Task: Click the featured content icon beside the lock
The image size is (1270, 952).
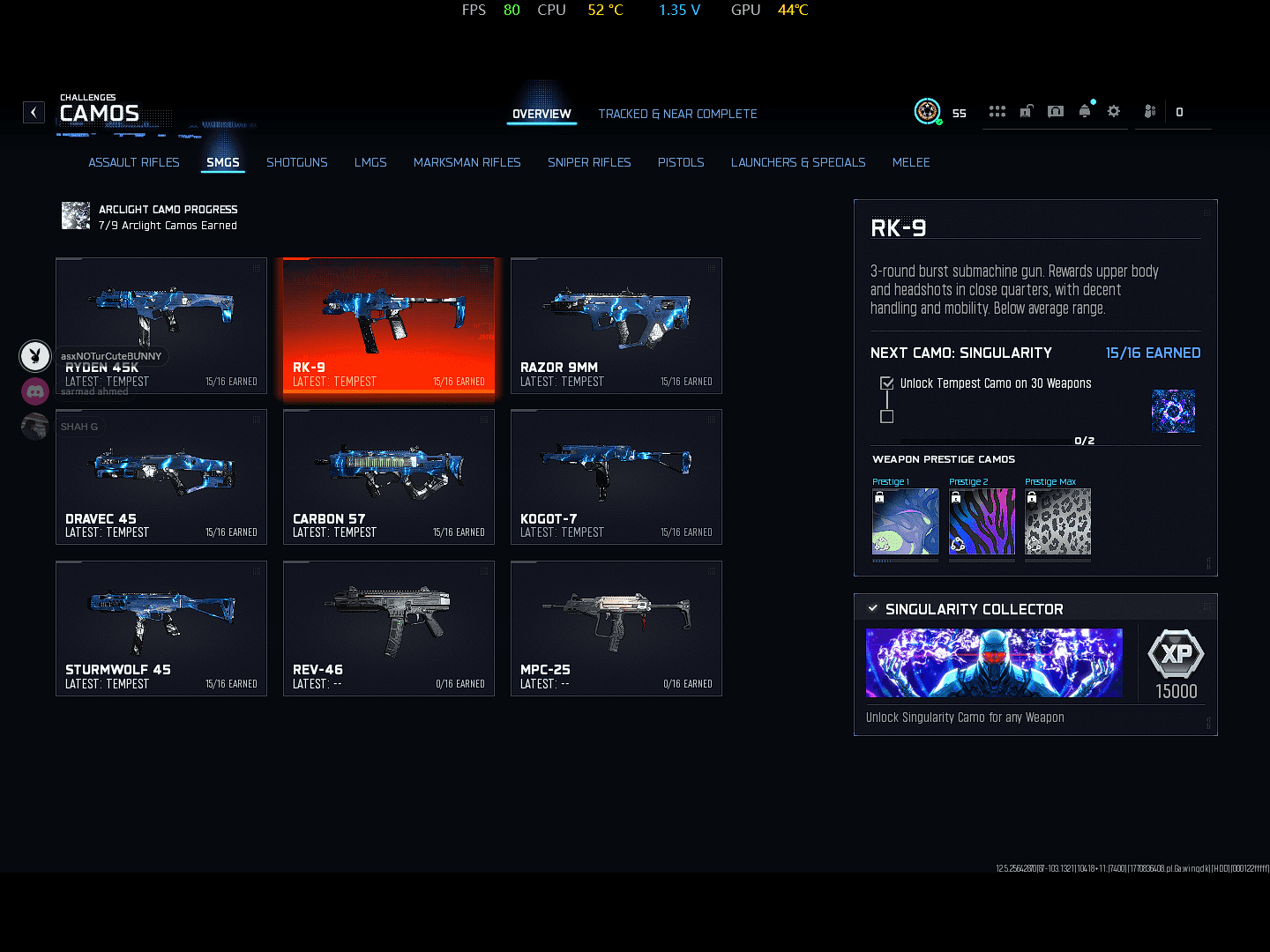Action: pos(1055,111)
